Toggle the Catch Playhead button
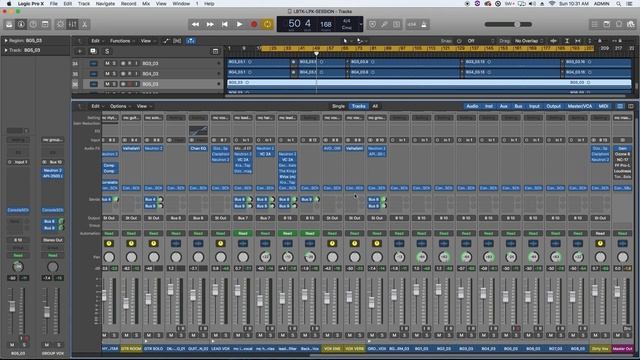The width and height of the screenshot is (640, 360). pos(191,41)
